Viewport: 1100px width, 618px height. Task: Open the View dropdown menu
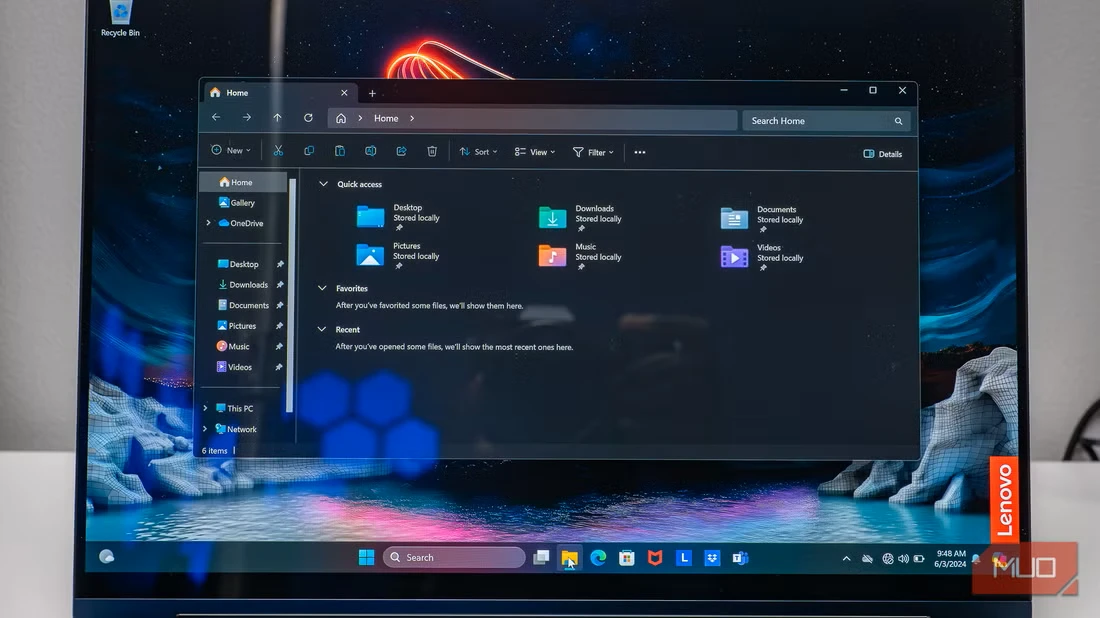(535, 152)
